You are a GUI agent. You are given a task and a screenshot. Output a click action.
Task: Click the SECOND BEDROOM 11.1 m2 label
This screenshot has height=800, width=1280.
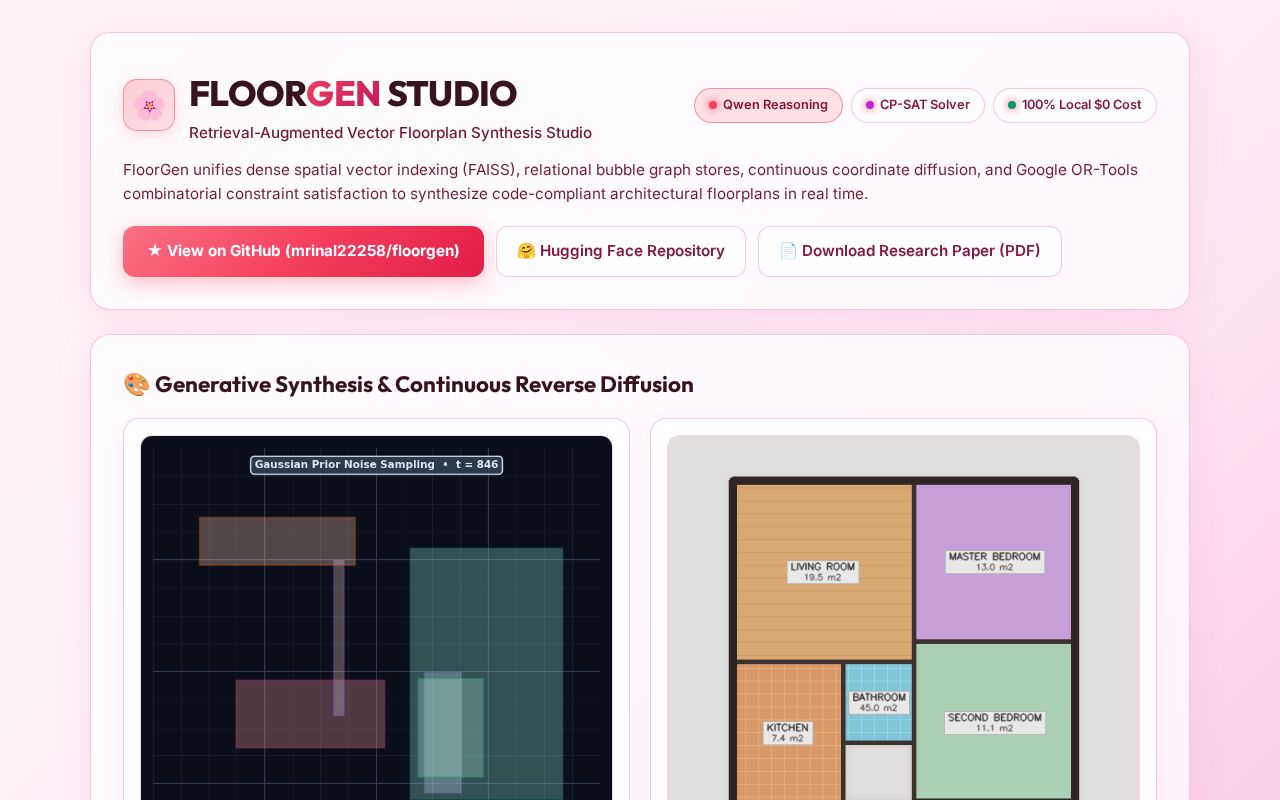click(995, 722)
